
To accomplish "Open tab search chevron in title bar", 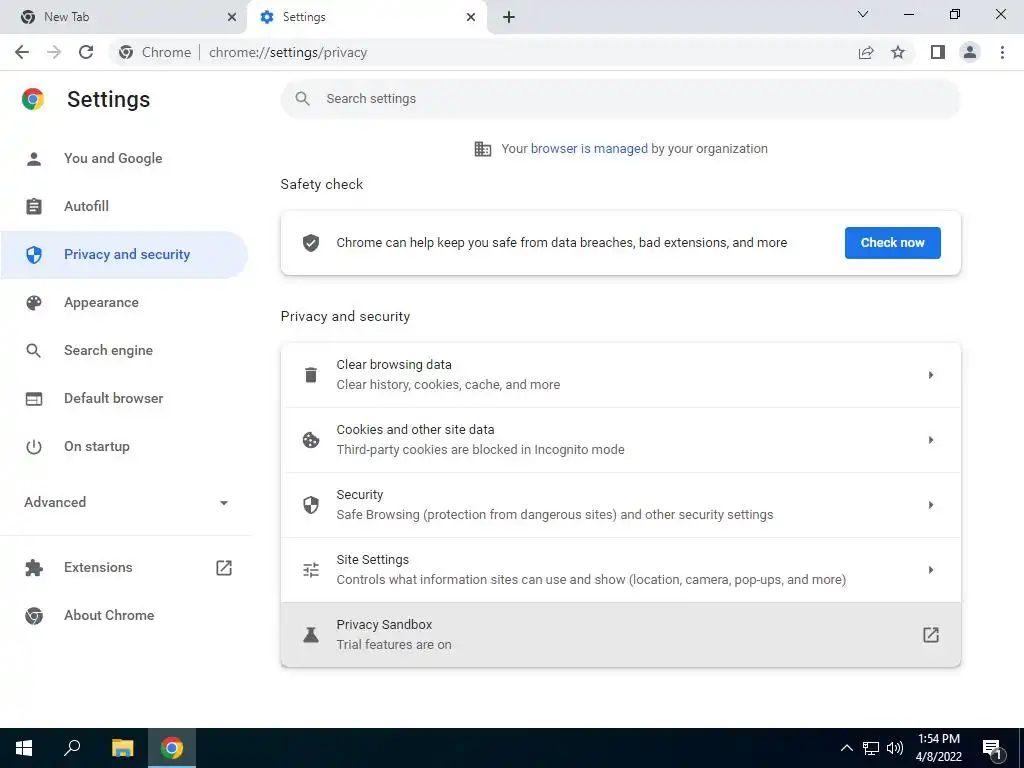I will click(863, 14).
